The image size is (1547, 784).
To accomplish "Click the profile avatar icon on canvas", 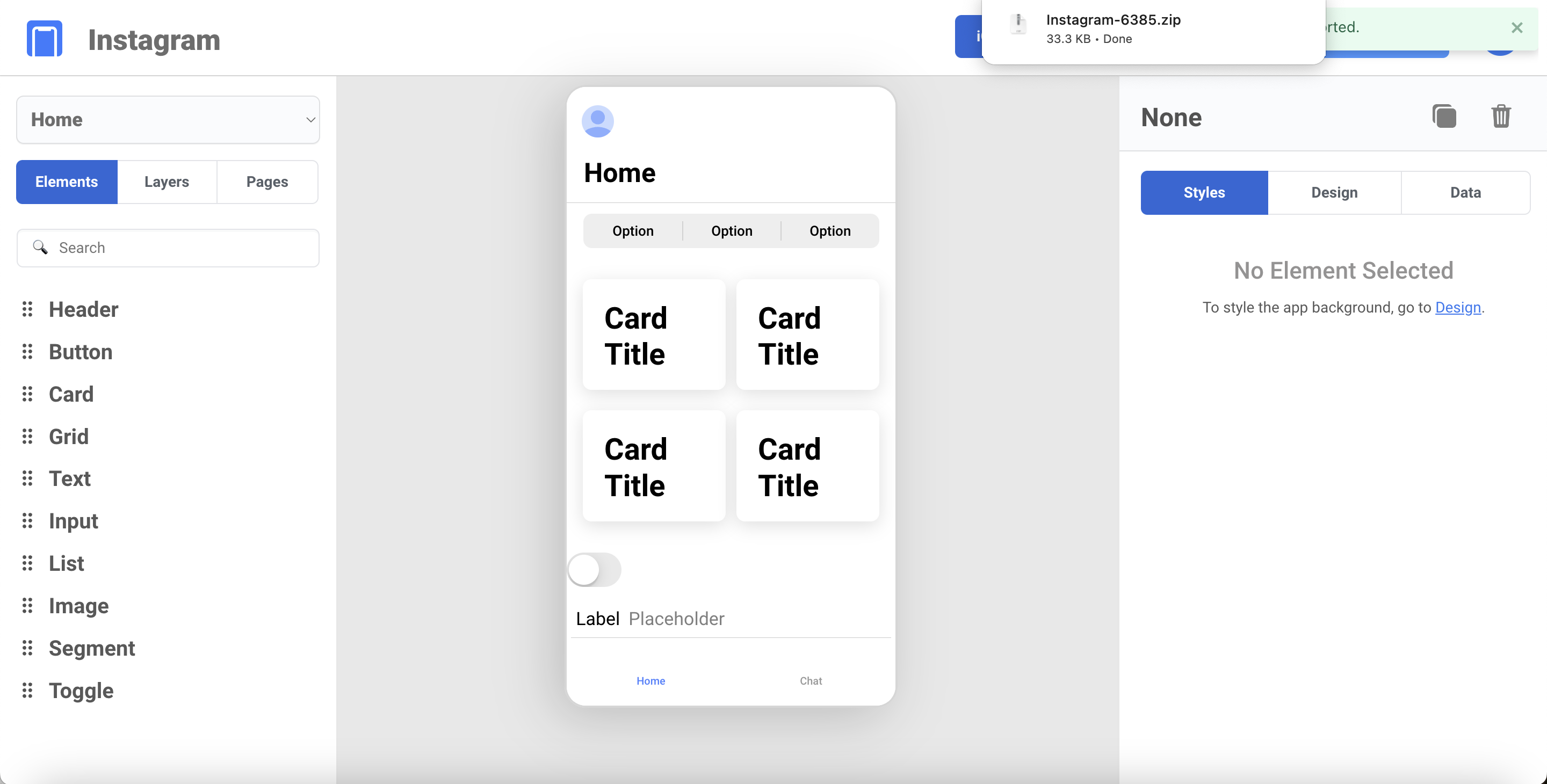I will point(598,121).
